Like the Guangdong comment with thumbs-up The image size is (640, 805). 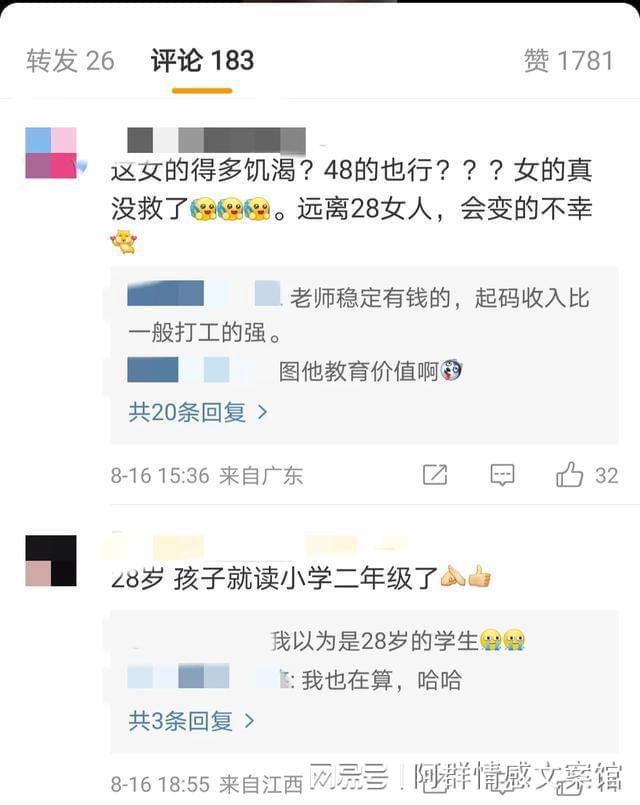pyautogui.click(x=570, y=474)
